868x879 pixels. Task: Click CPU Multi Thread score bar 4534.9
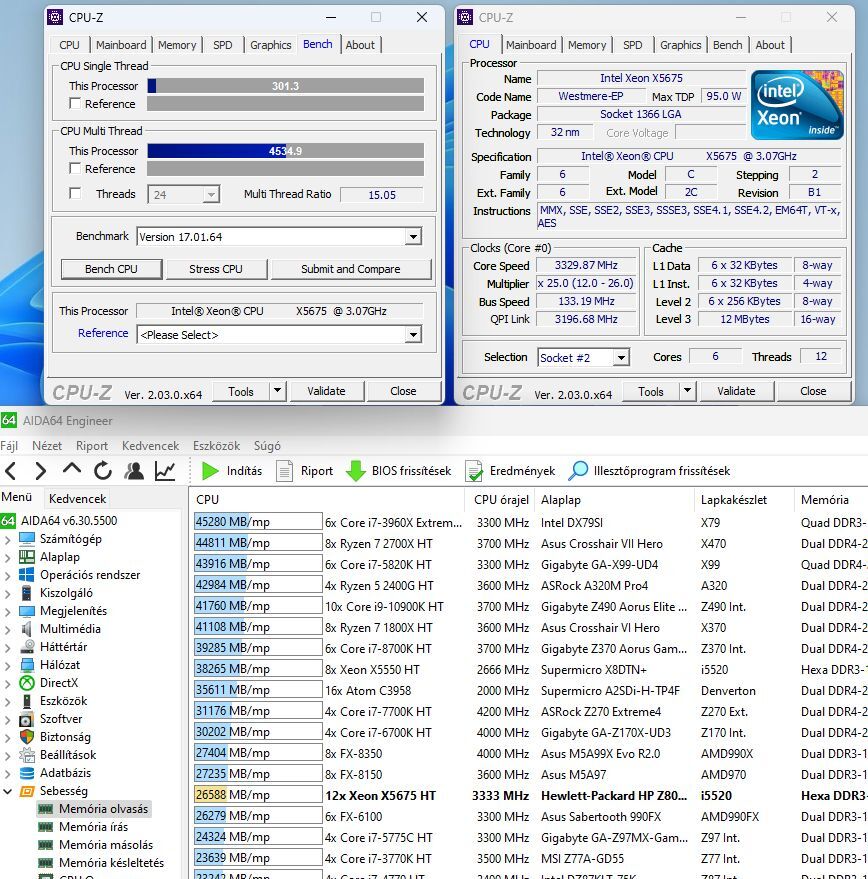[x=285, y=151]
